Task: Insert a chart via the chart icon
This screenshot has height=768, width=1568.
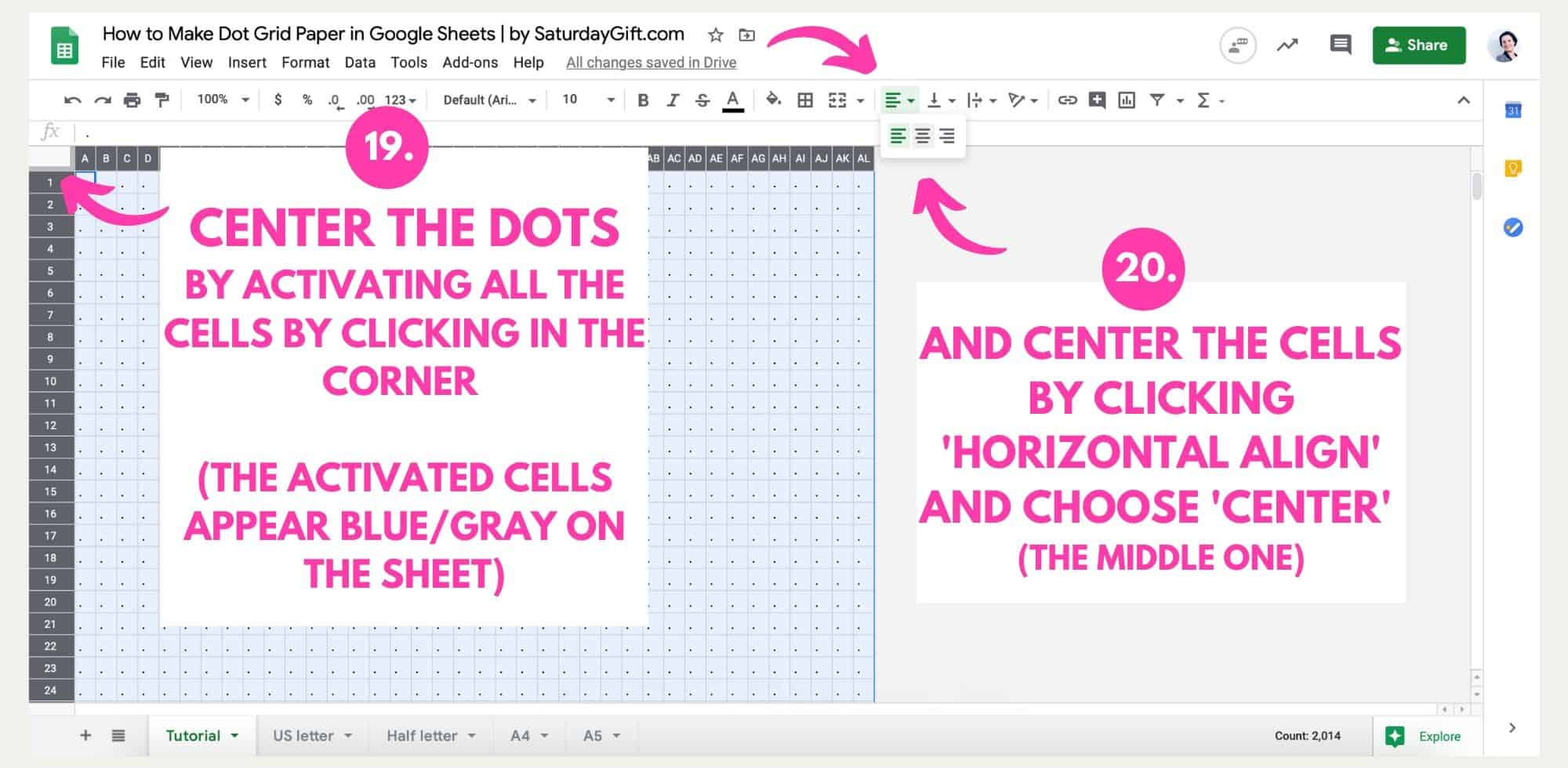Action: (x=1127, y=100)
